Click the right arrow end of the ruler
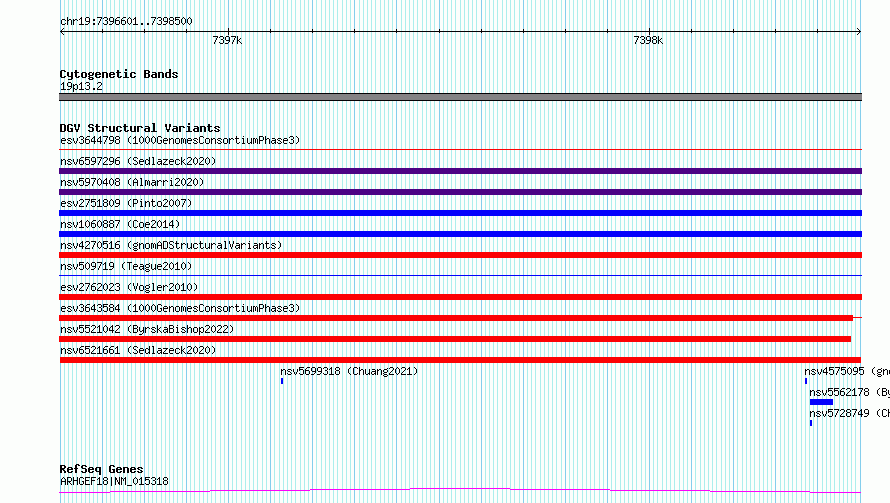Viewport: 890px width, 503px height. [858, 32]
